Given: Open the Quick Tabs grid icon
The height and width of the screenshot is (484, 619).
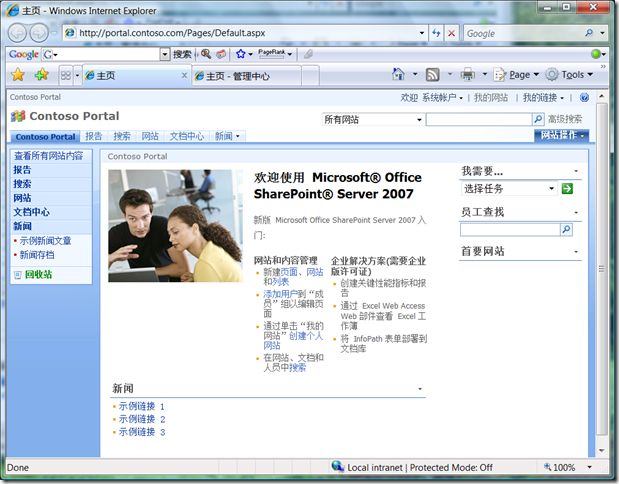Looking at the screenshot, I should click(66, 75).
